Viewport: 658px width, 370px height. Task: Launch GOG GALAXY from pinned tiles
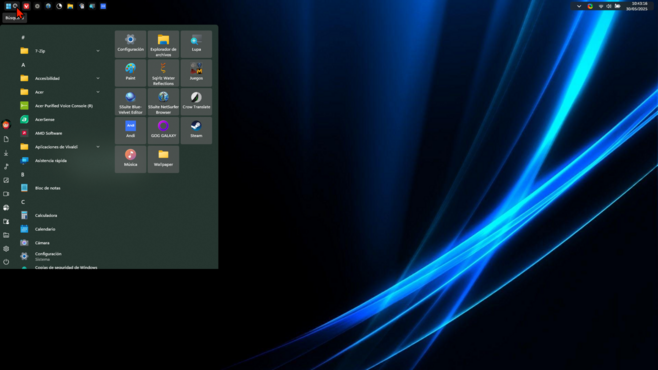[x=163, y=130]
